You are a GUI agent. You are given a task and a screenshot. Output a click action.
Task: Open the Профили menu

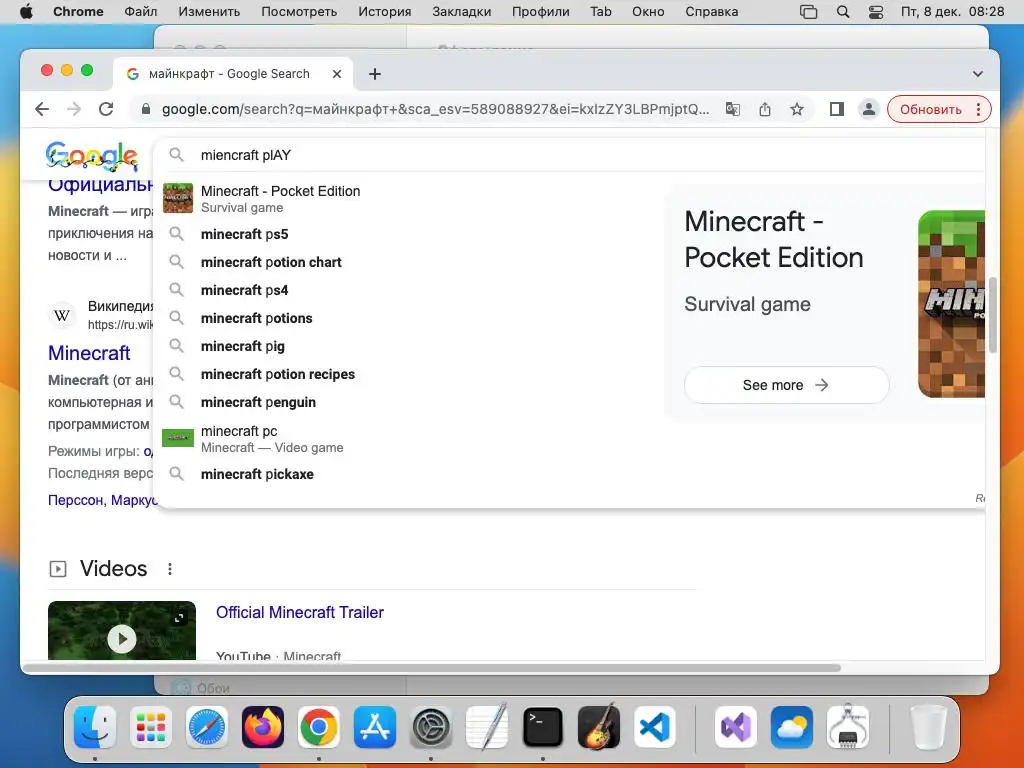(x=541, y=12)
